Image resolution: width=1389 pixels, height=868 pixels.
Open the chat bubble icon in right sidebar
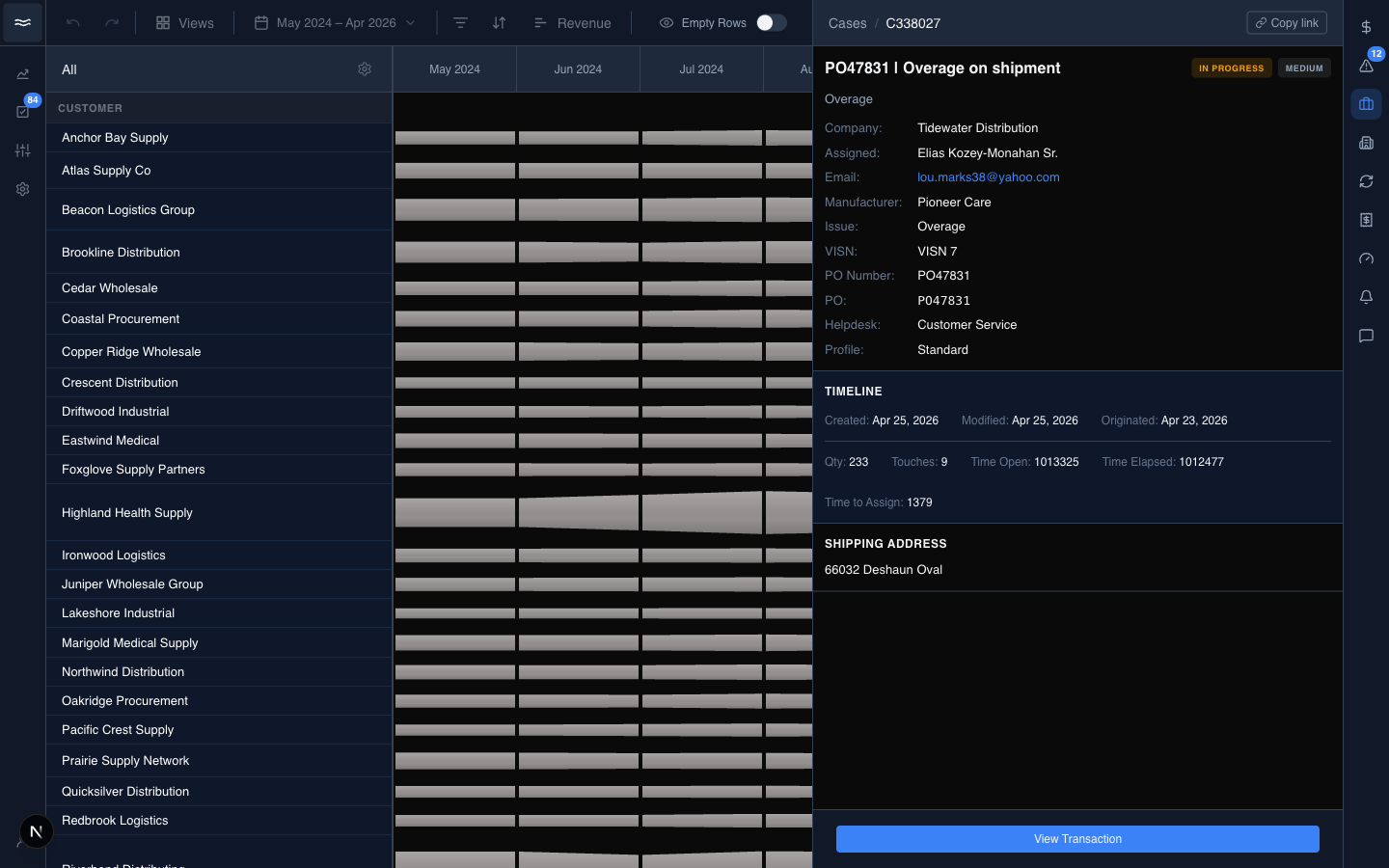[x=1366, y=336]
